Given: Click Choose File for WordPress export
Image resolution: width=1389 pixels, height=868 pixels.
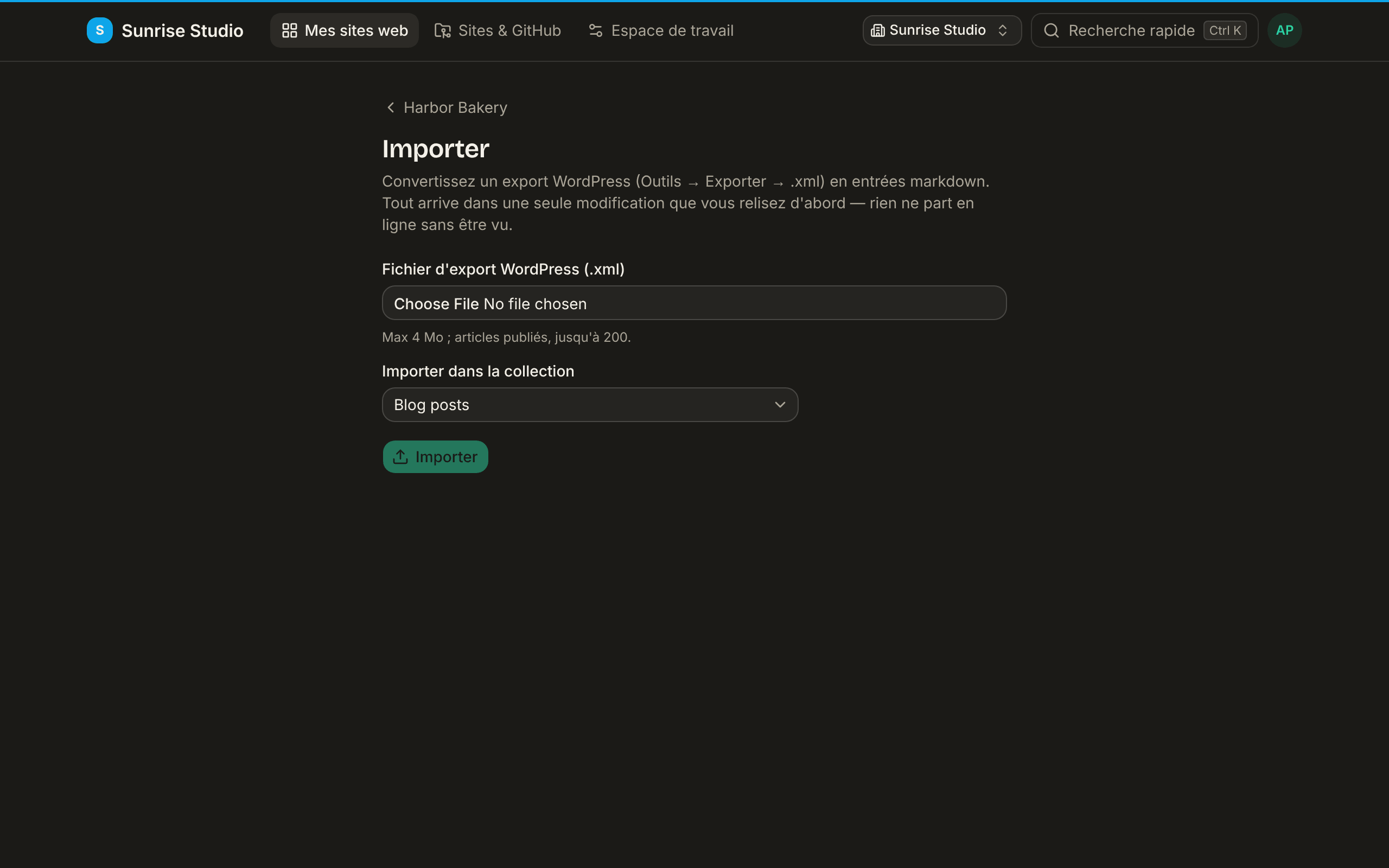Looking at the screenshot, I should 694,303.
